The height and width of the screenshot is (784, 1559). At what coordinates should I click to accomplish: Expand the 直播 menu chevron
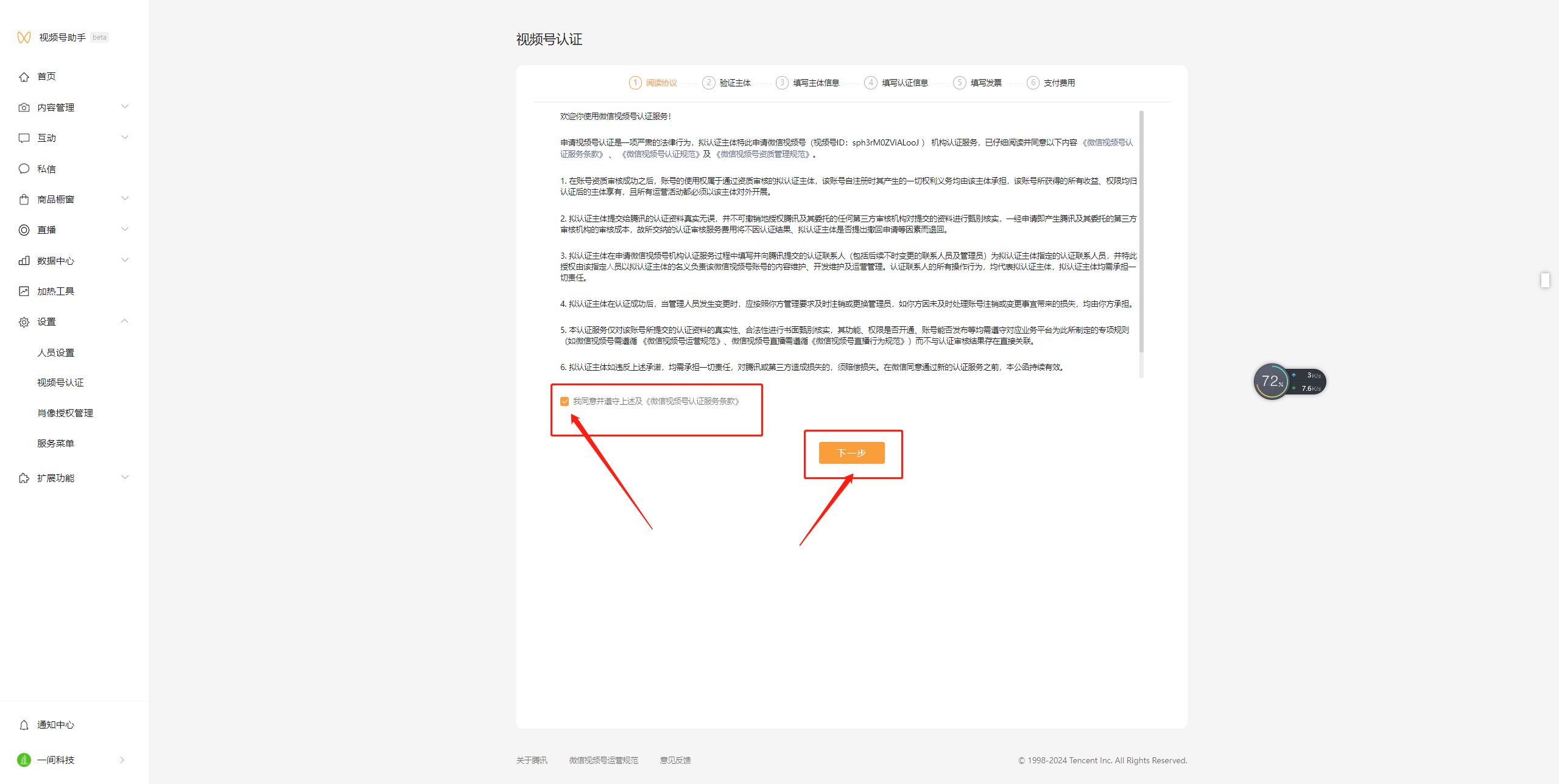[125, 229]
